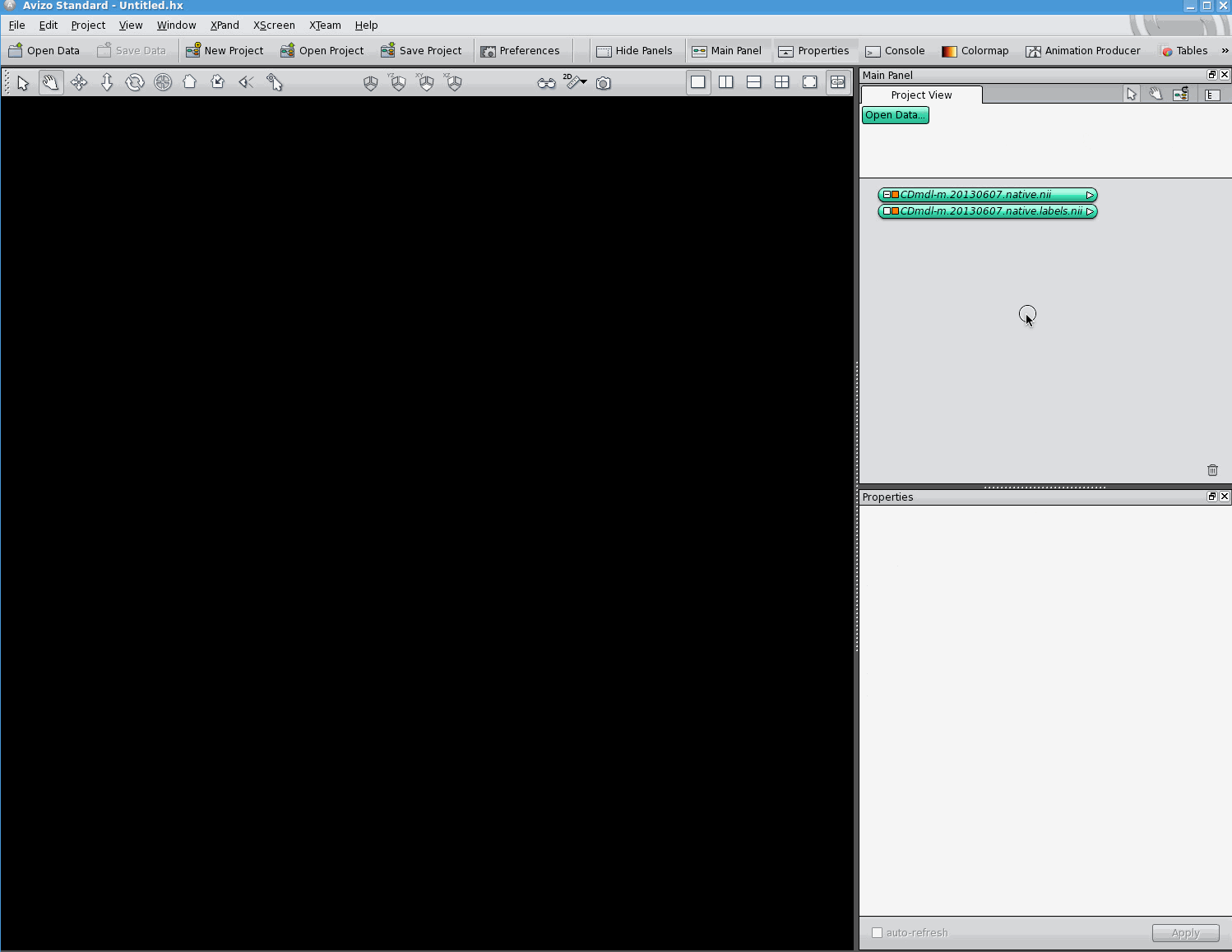Select hand pan mode in Project View header

(x=1156, y=95)
